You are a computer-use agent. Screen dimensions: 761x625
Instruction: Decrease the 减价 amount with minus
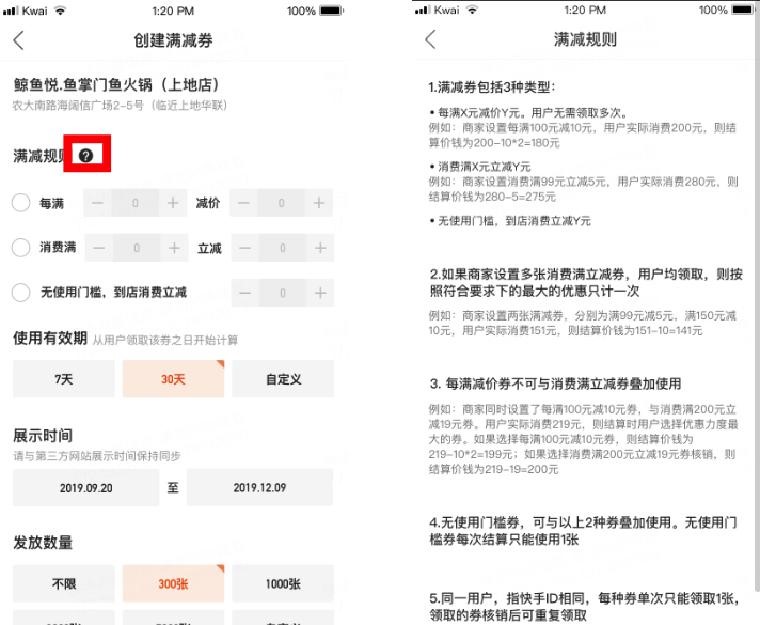click(x=244, y=203)
